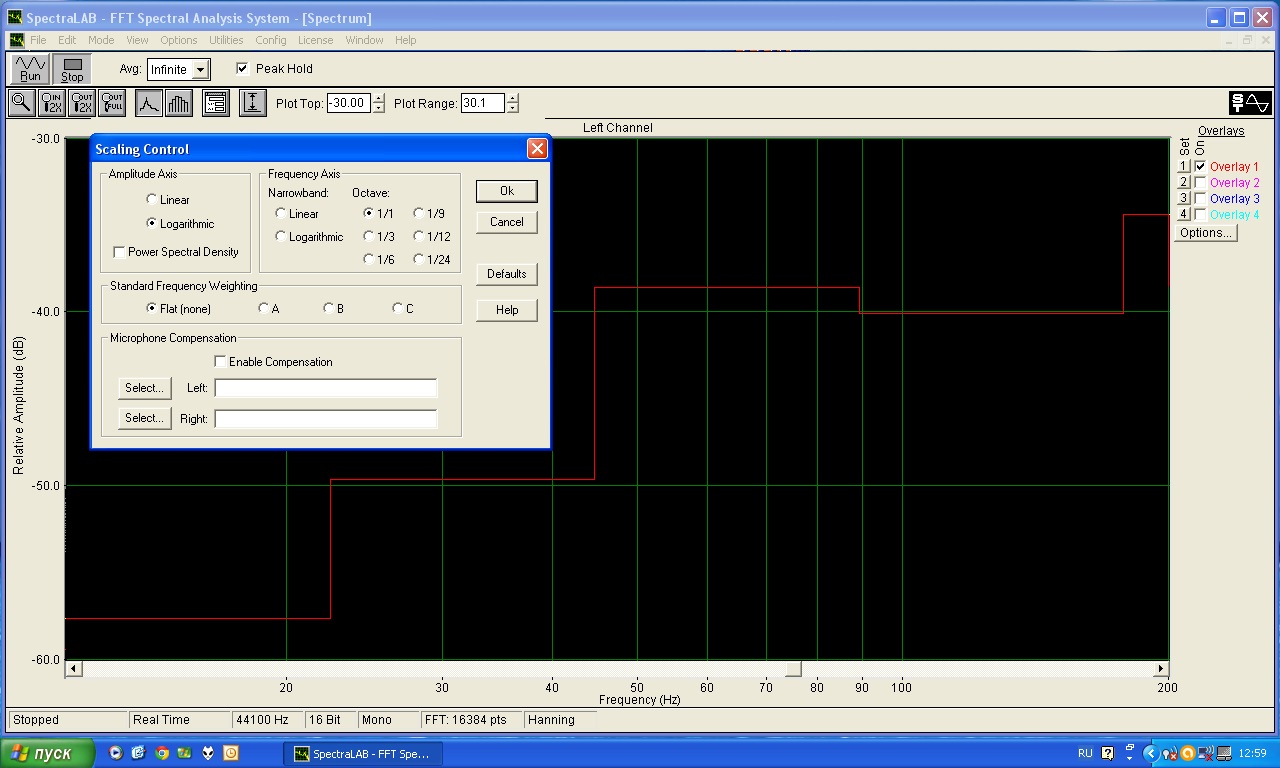Select the magnifier zoom tool
This screenshot has height=768, width=1280.
point(20,103)
